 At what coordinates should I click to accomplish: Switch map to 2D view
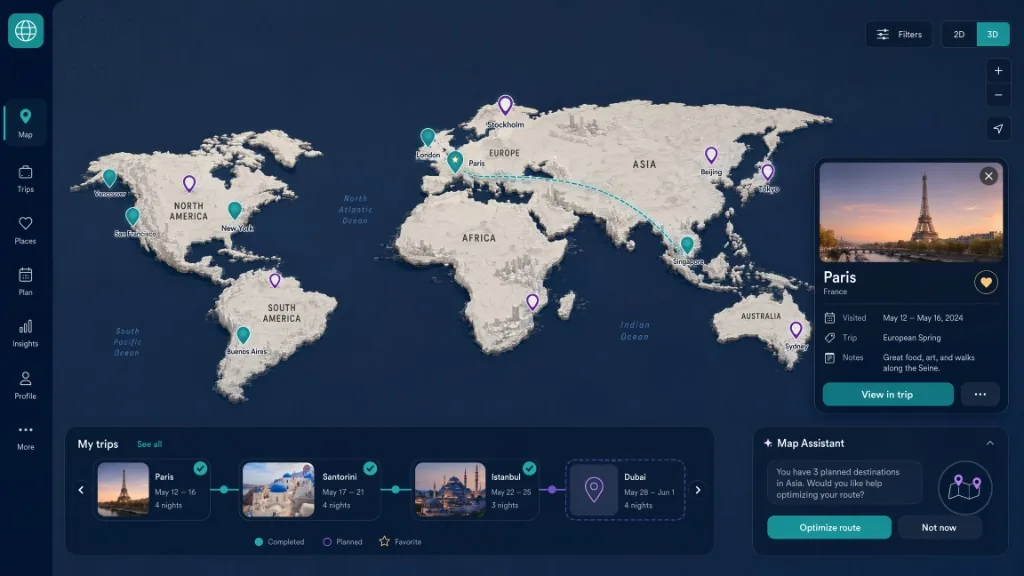coord(959,34)
